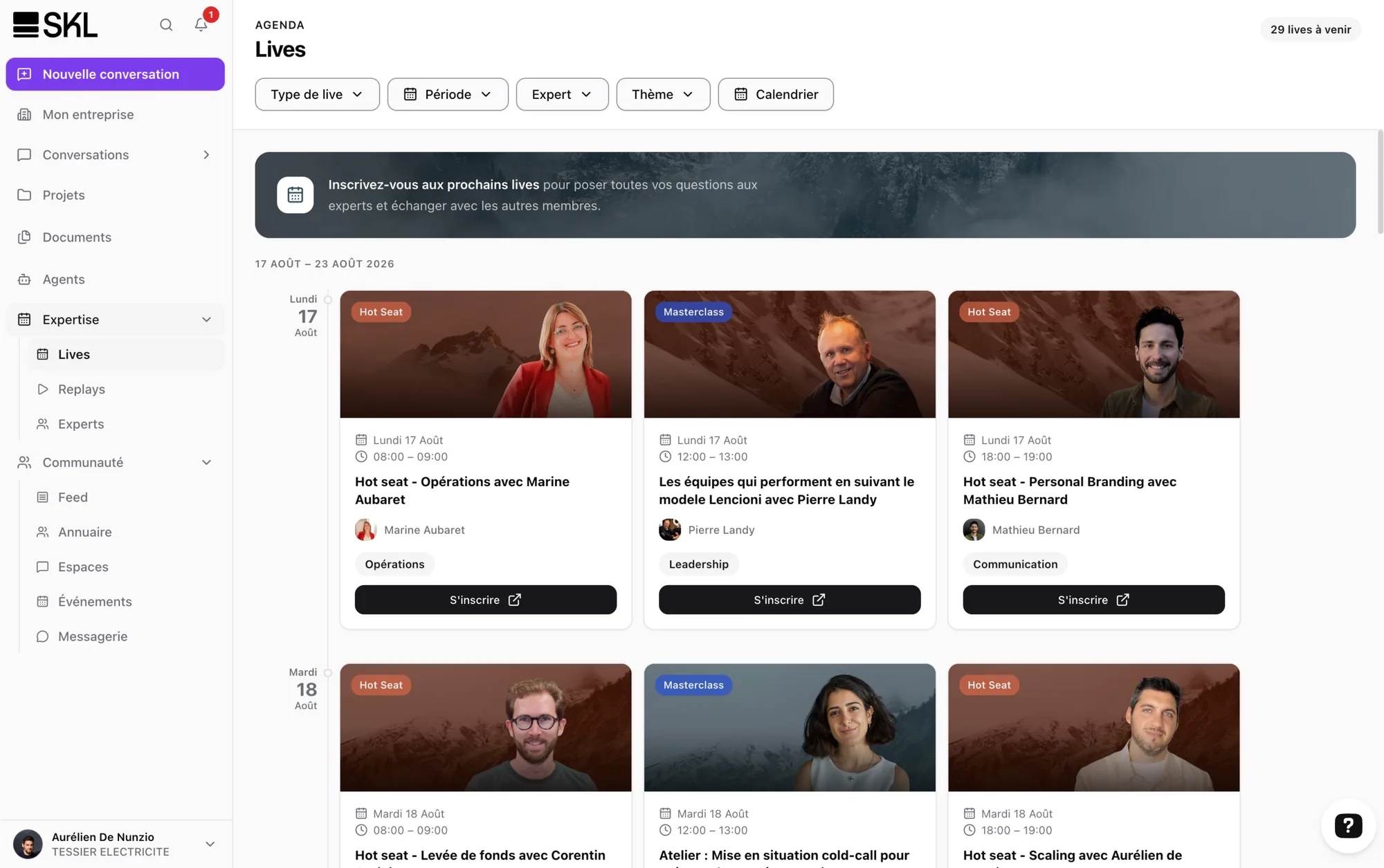This screenshot has height=868, width=1384.
Task: Open Replays page
Action: pos(126,389)
